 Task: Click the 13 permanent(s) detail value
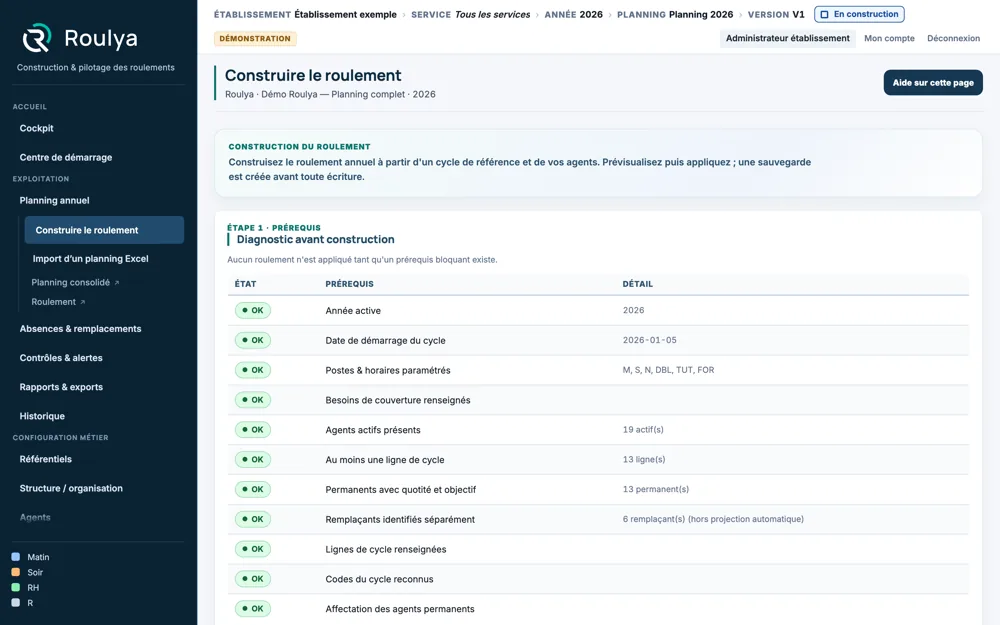[656, 490]
